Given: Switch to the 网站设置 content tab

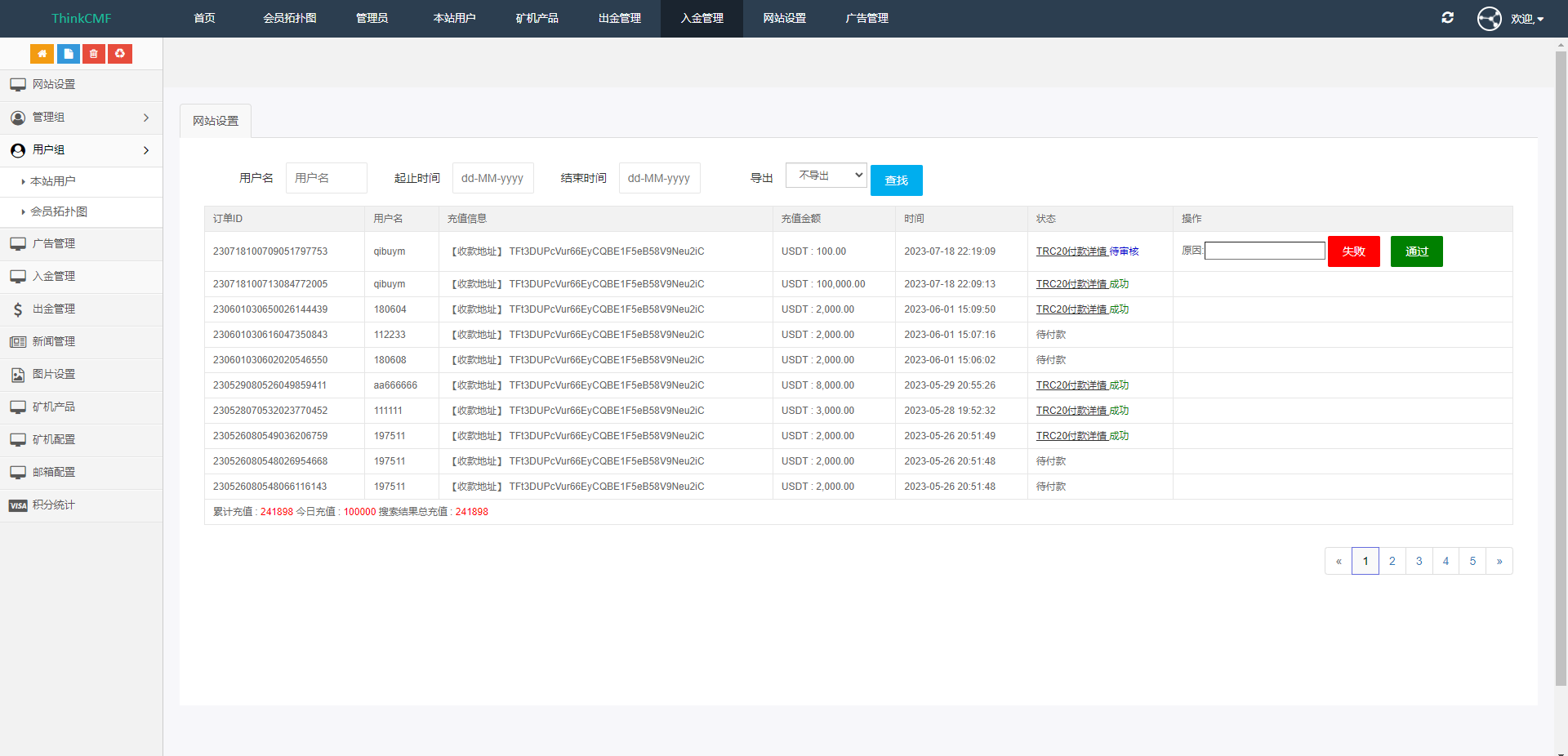Looking at the screenshot, I should click(216, 121).
